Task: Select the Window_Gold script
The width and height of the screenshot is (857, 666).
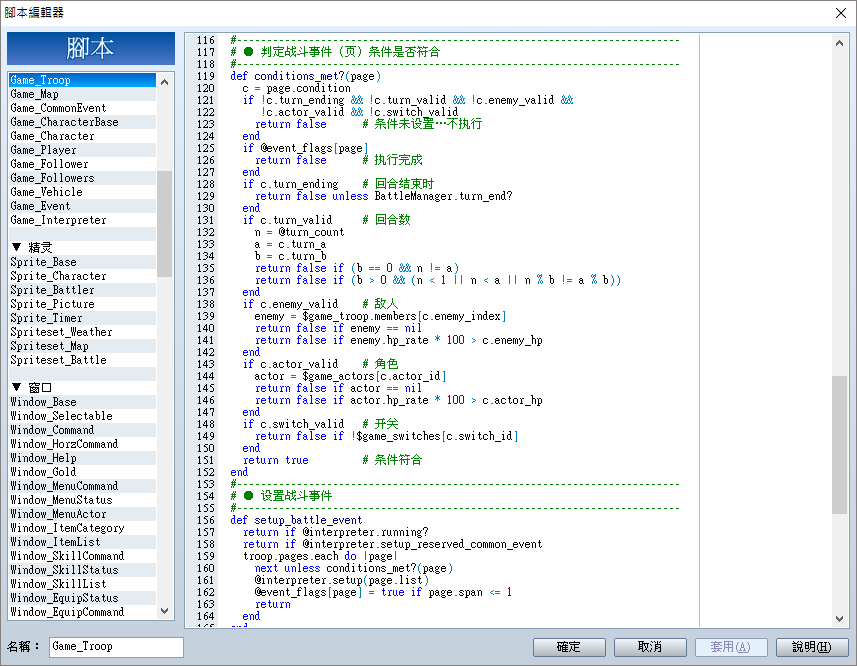Action: [x=82, y=472]
